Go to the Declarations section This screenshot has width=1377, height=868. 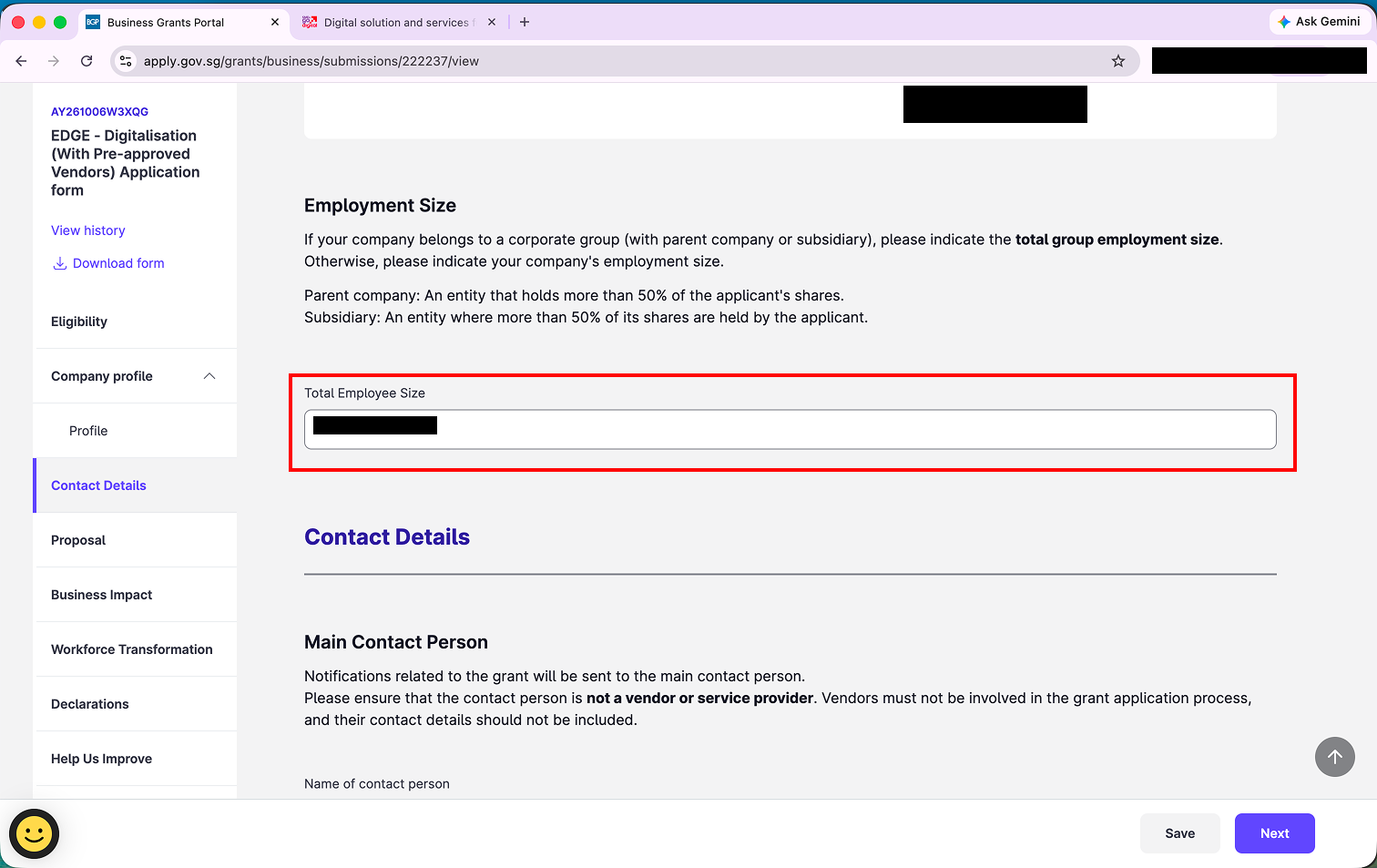tap(135, 704)
